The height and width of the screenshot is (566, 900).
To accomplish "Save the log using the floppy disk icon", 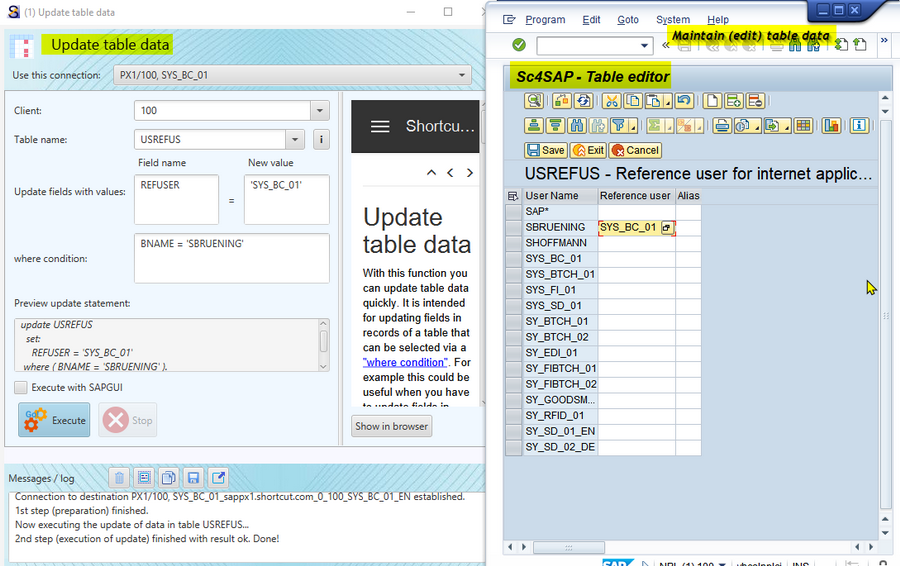I will click(193, 477).
